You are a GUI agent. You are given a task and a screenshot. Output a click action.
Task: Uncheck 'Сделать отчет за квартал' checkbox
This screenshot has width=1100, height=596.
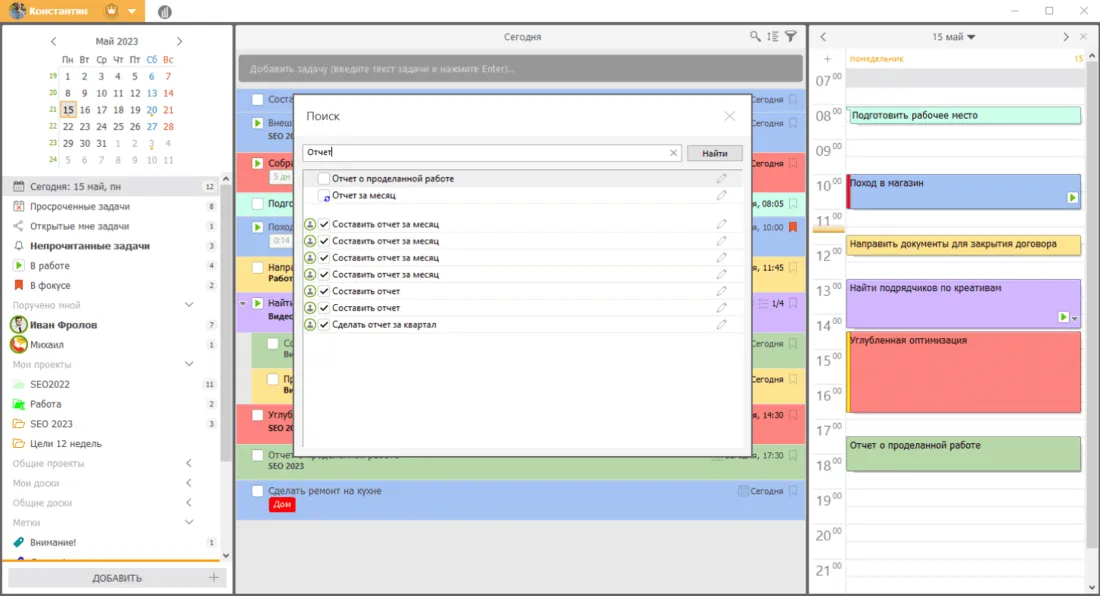click(324, 325)
